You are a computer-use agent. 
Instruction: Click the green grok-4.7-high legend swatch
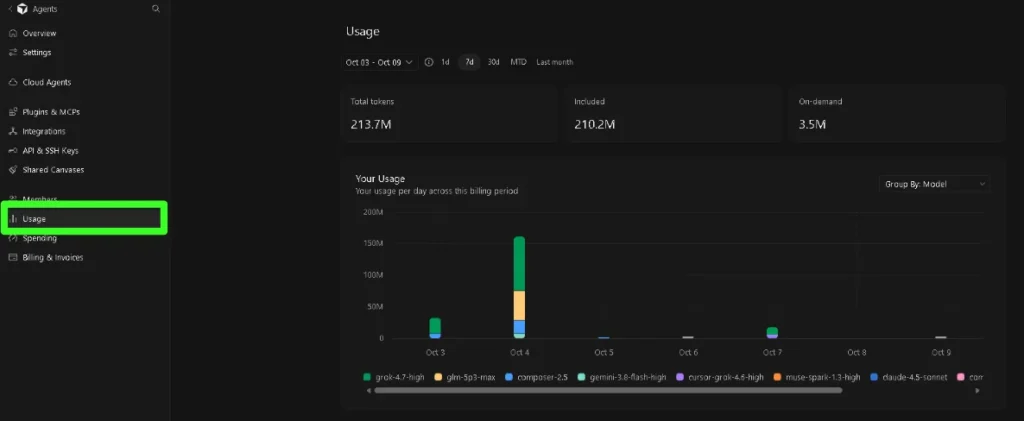(x=367, y=377)
